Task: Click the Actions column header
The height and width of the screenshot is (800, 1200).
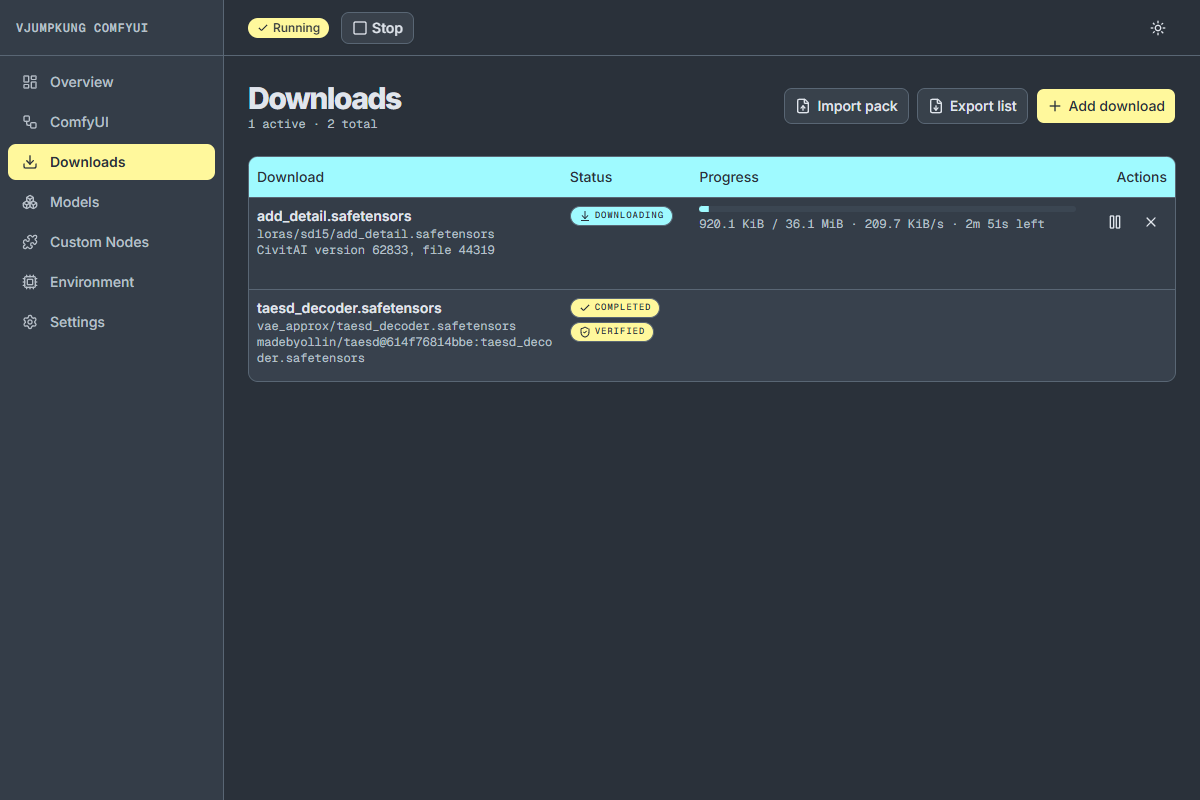Action: pyautogui.click(x=1142, y=177)
